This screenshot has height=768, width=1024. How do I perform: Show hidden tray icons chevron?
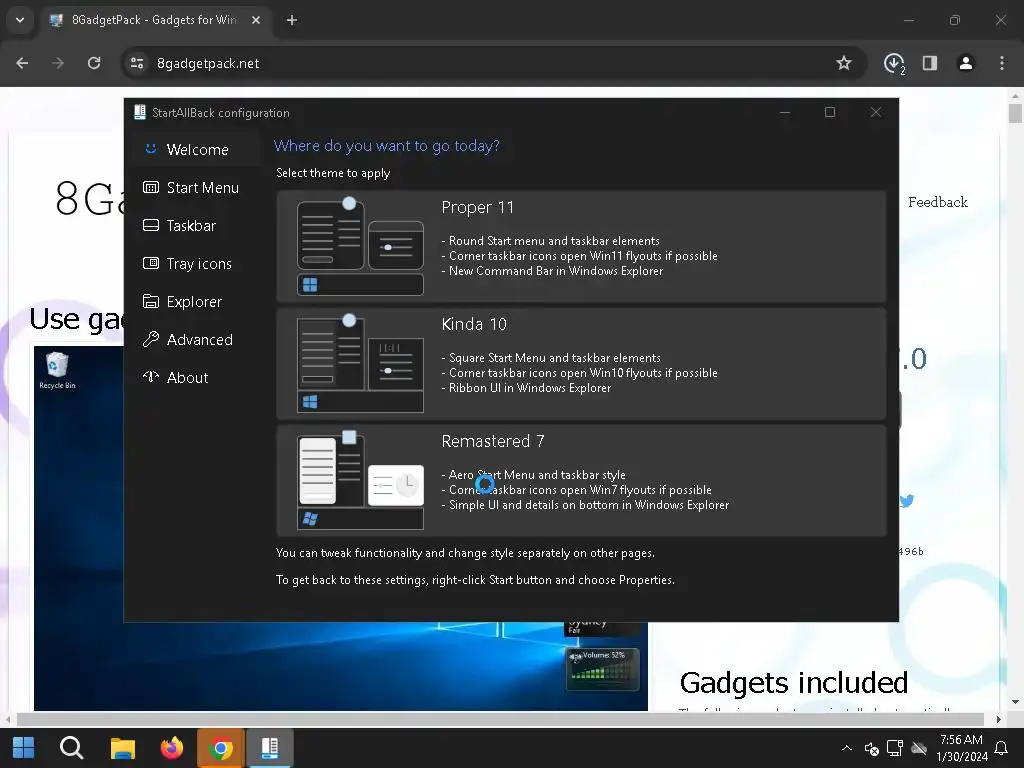(x=846, y=748)
